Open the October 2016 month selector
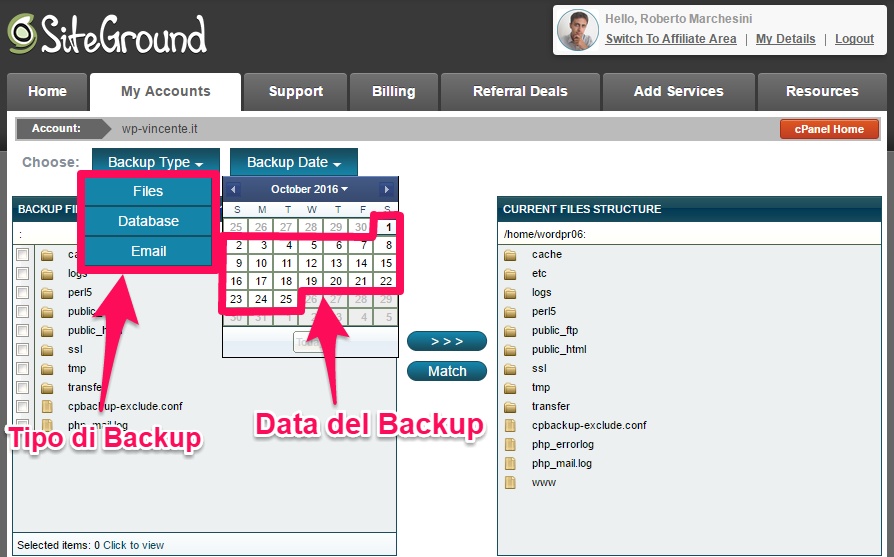This screenshot has width=894, height=557. click(x=309, y=189)
